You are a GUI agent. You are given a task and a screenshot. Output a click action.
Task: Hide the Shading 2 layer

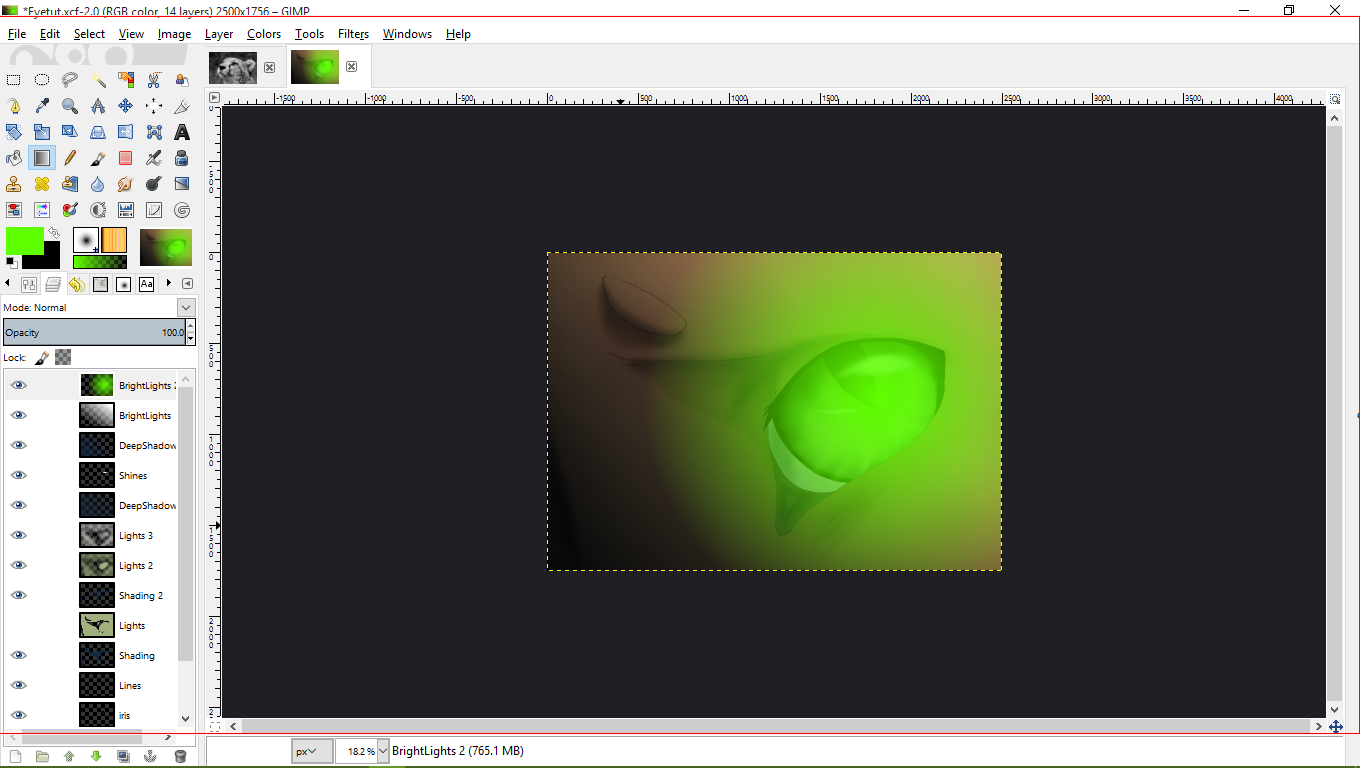coord(19,595)
